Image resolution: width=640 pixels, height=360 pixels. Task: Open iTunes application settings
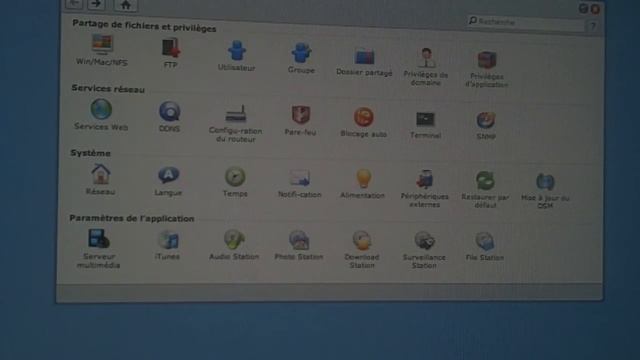click(x=167, y=245)
